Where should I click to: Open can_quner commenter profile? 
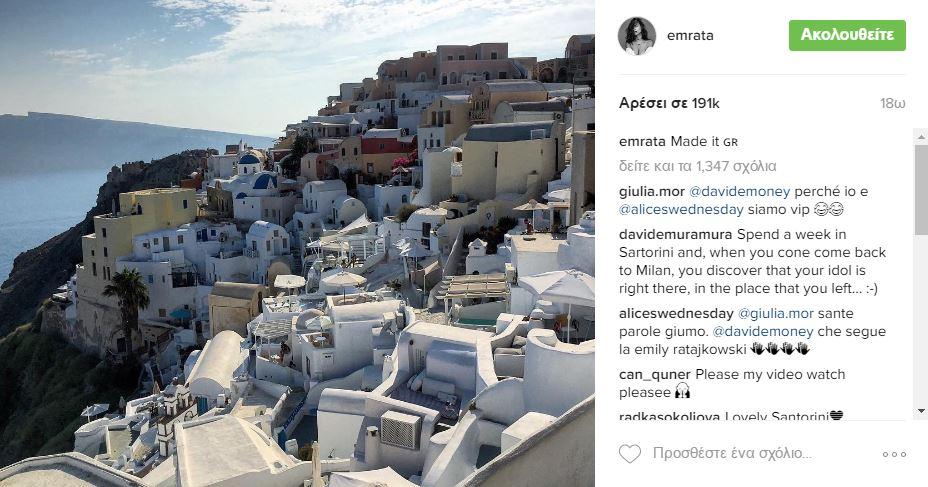click(x=655, y=375)
